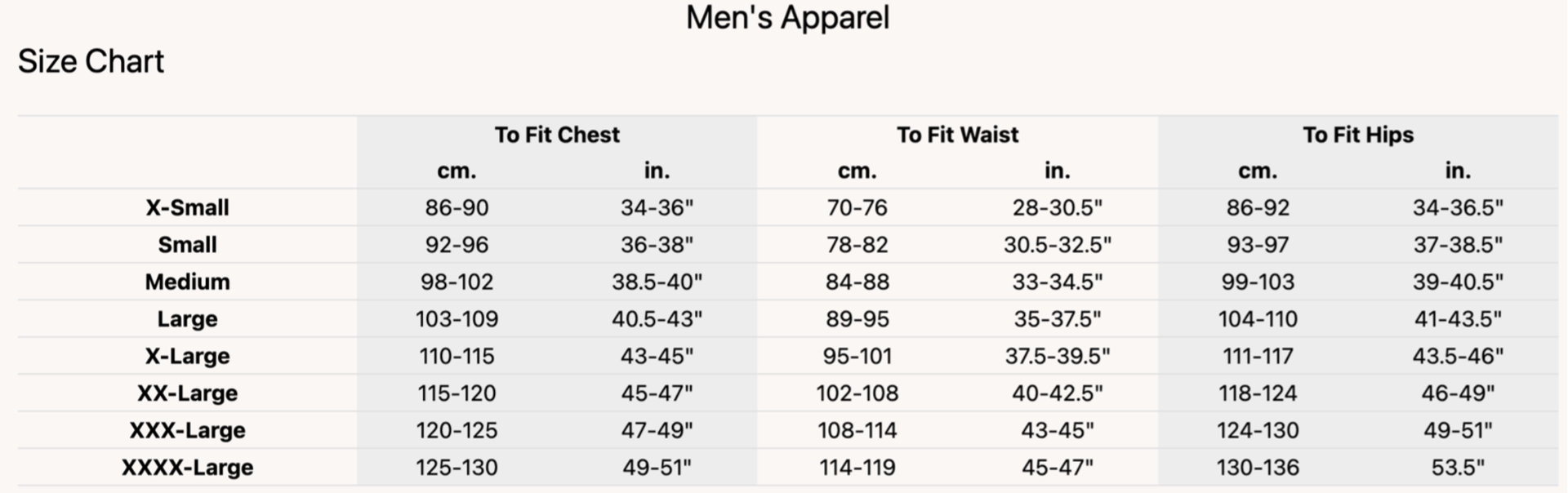Click the in. subheader under To Fit Hips
Viewport: 1568px width, 493px height.
[1458, 171]
